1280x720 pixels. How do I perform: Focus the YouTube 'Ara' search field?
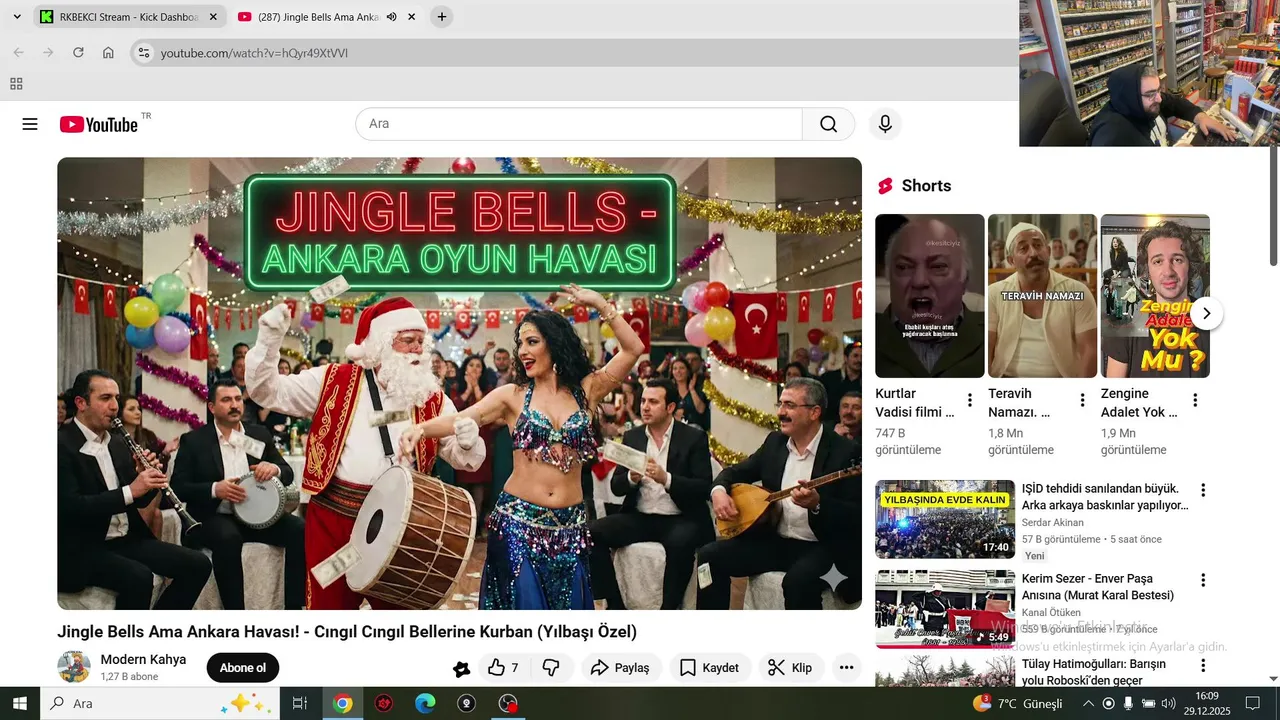pos(579,124)
